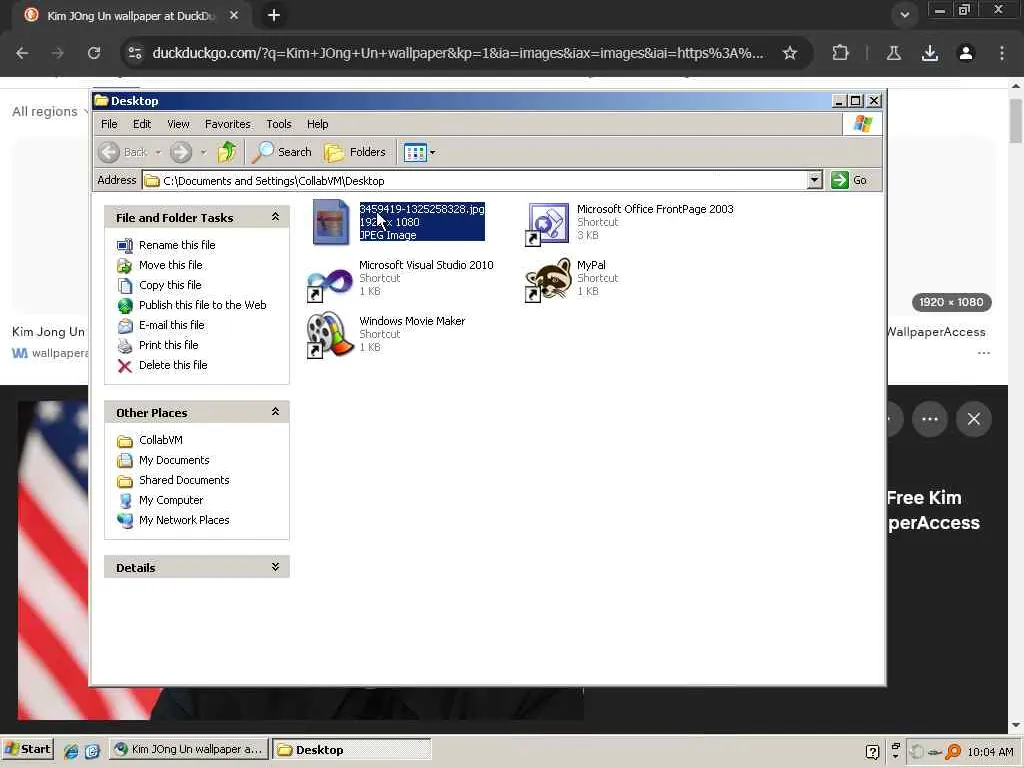Screen dimensions: 1024x768
Task: Click Publish this file to the Web
Action: [202, 305]
